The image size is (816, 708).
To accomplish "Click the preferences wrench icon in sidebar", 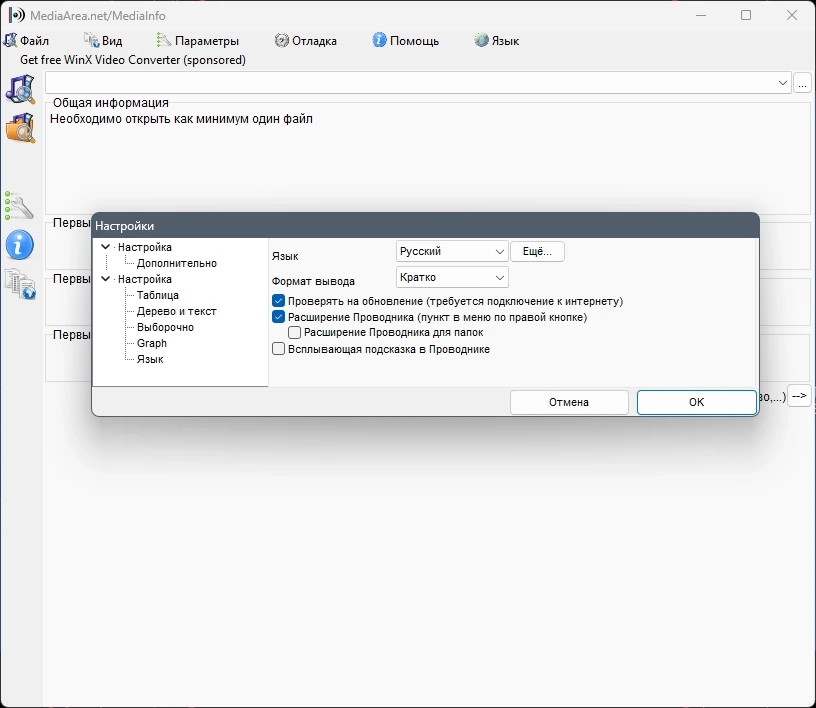I will point(19,206).
